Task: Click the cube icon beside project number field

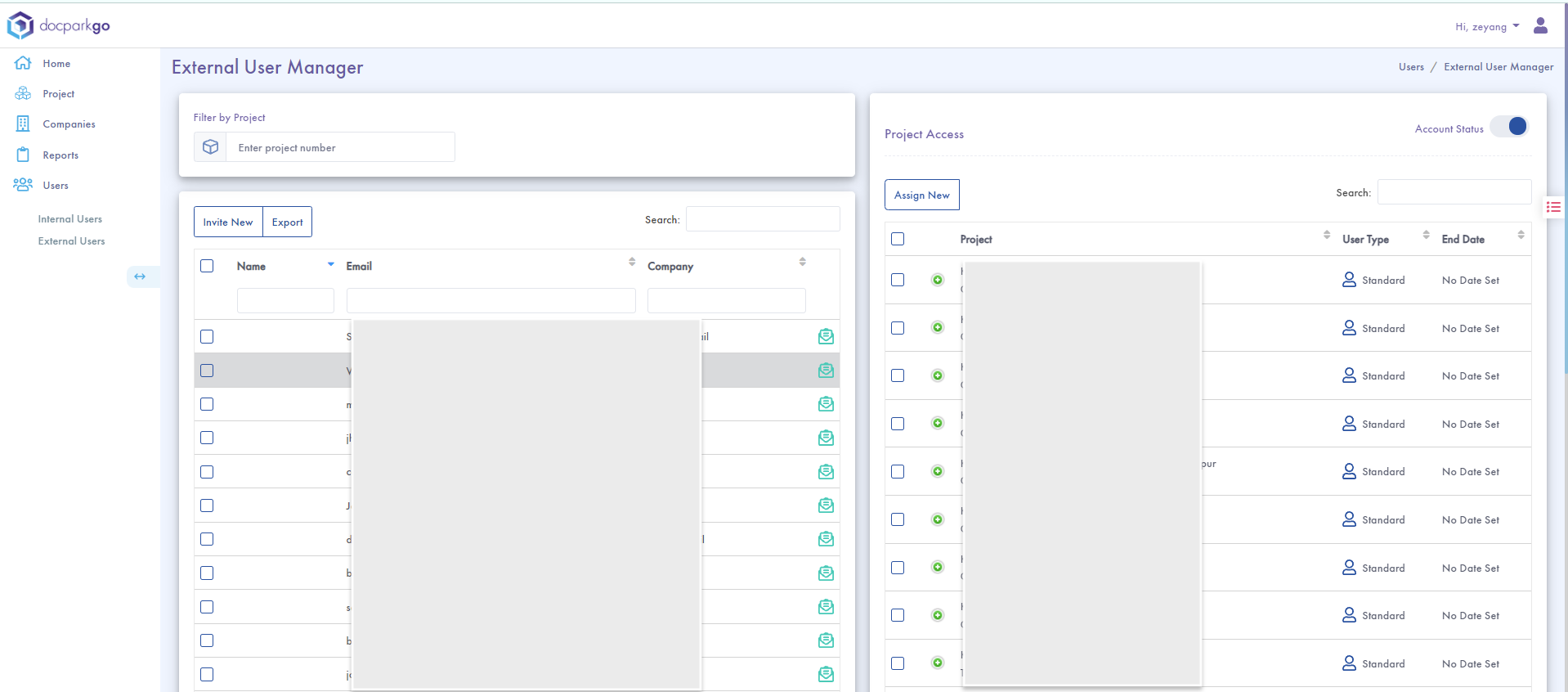Action: [x=210, y=147]
